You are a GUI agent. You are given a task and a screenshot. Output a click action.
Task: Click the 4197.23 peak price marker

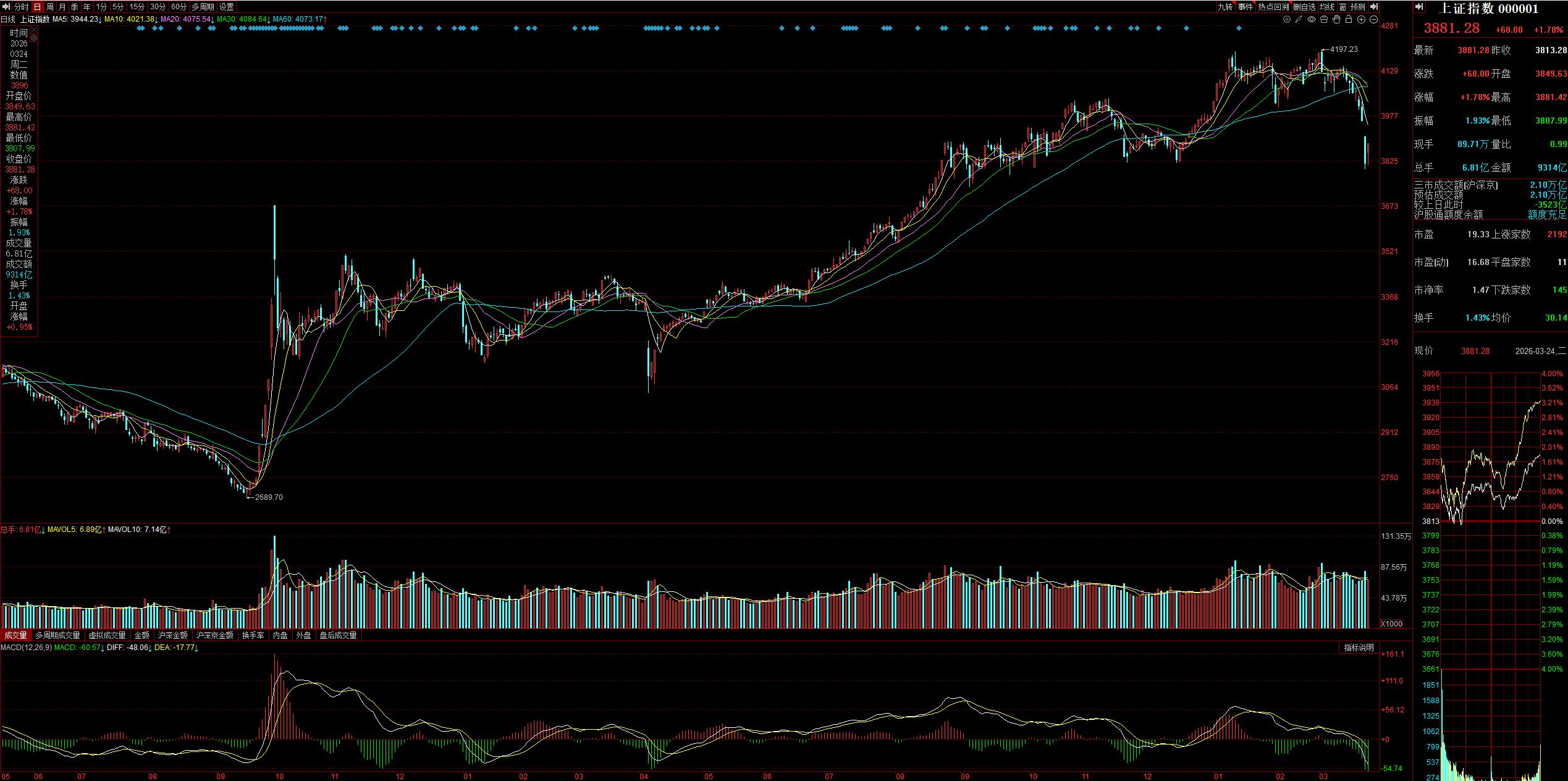tap(1344, 49)
